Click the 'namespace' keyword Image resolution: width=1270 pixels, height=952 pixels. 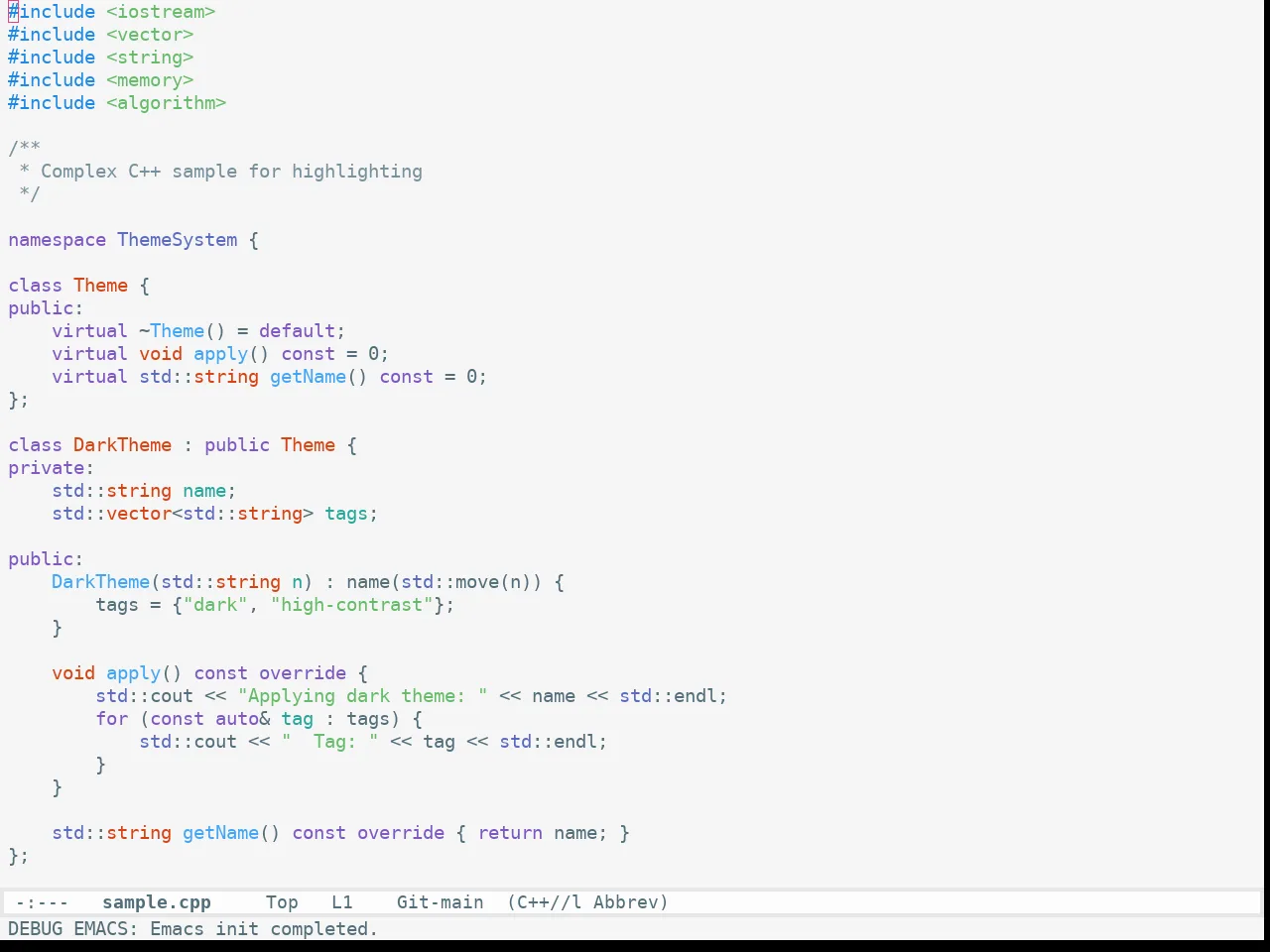pos(57,240)
